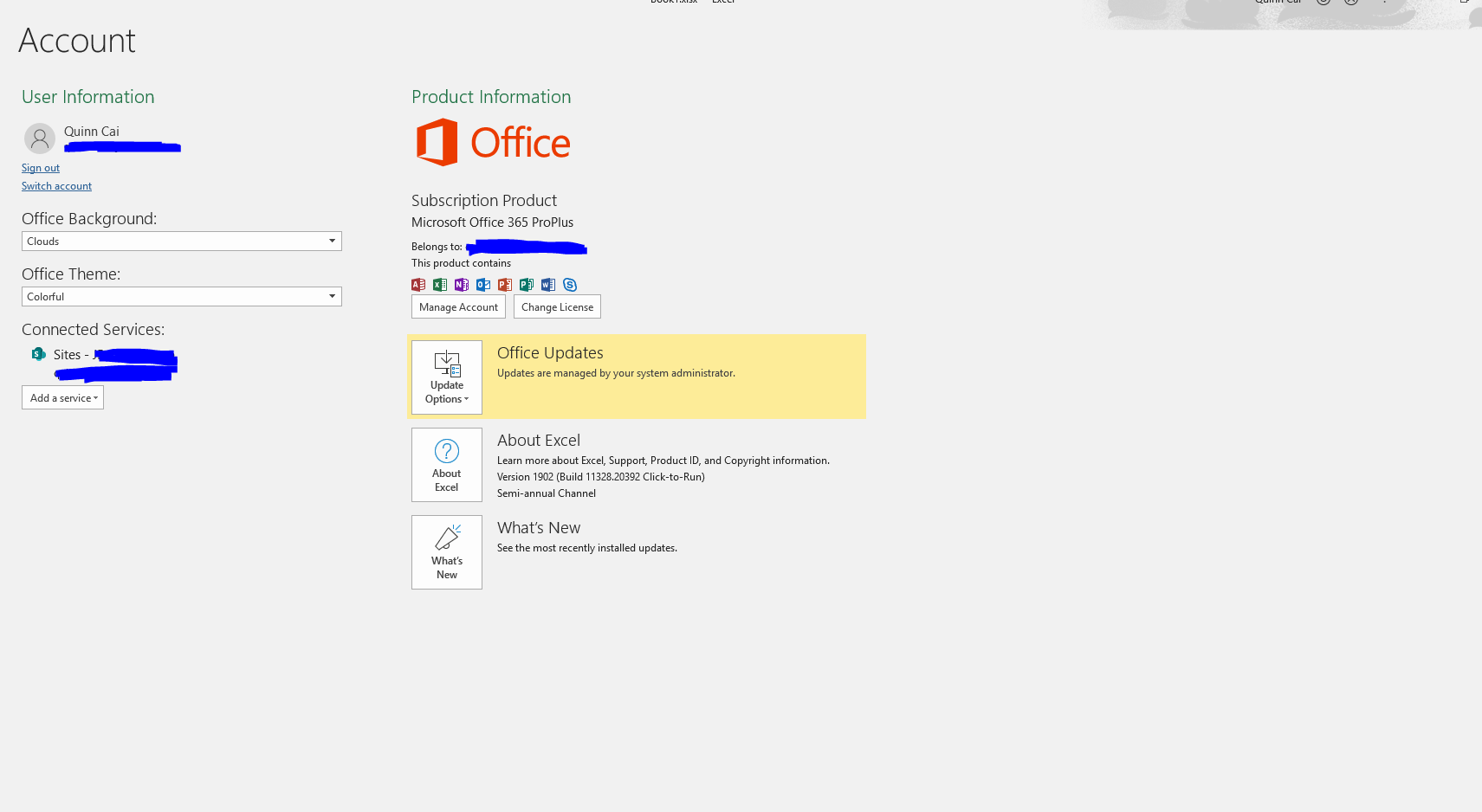The image size is (1482, 812).
Task: Click the Office Updates heading
Action: 550,353
